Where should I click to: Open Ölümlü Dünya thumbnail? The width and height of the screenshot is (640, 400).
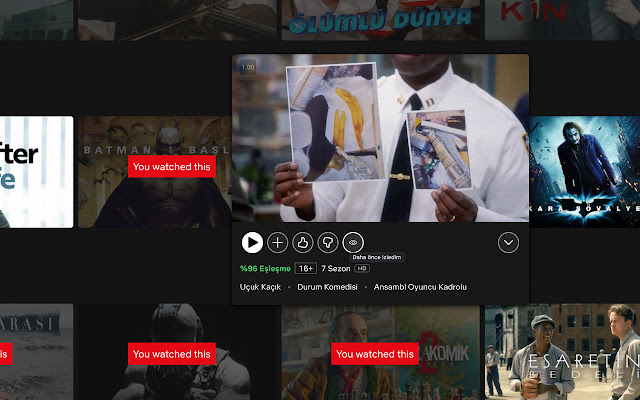pos(381,20)
